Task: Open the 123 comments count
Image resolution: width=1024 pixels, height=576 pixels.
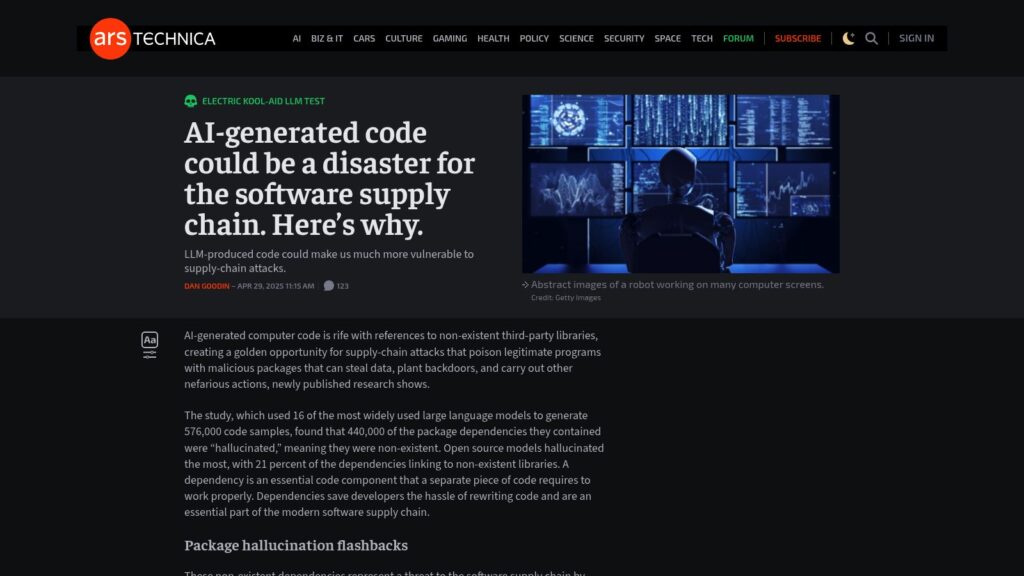Action: (x=343, y=286)
